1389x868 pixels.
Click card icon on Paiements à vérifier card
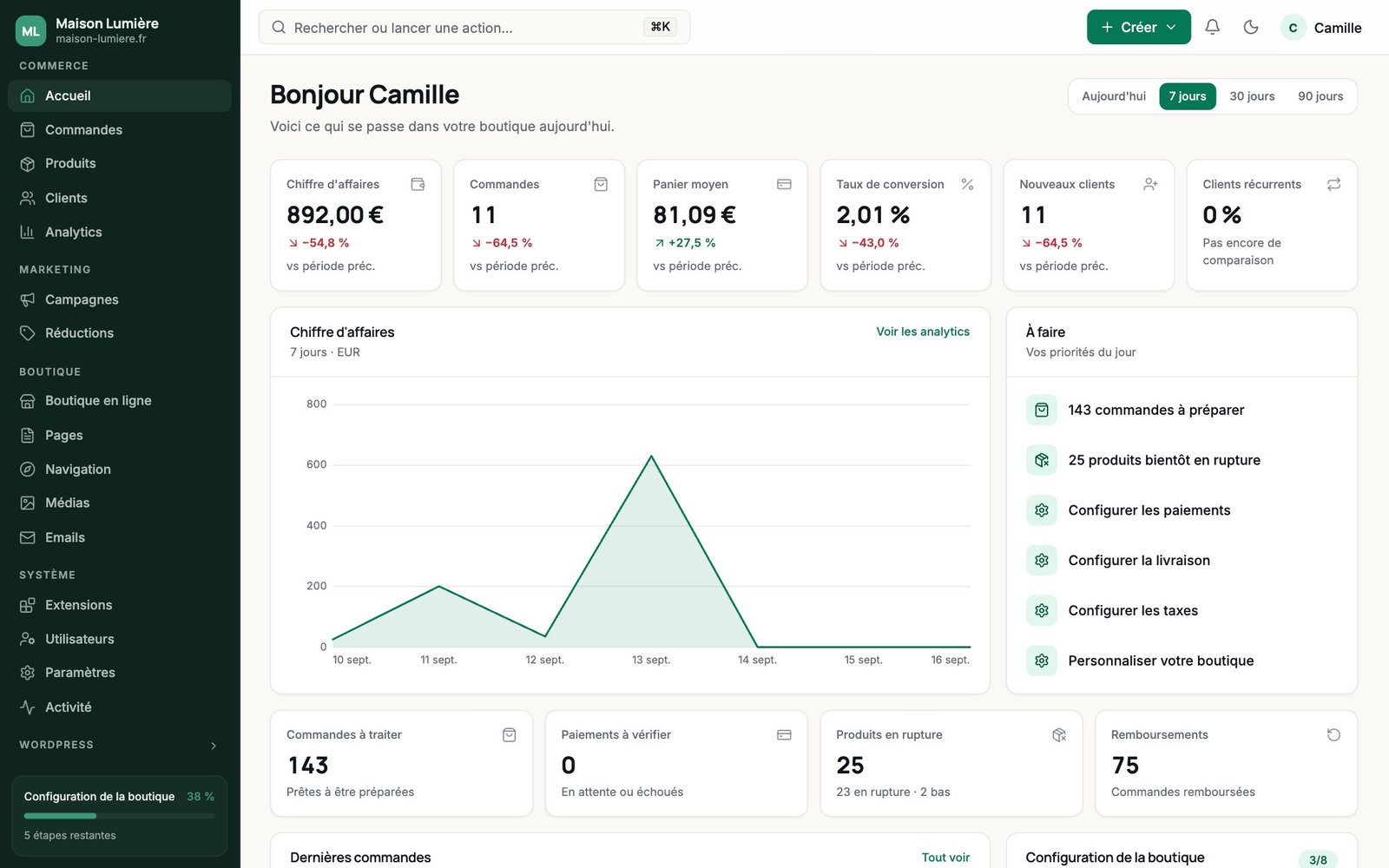click(x=784, y=735)
